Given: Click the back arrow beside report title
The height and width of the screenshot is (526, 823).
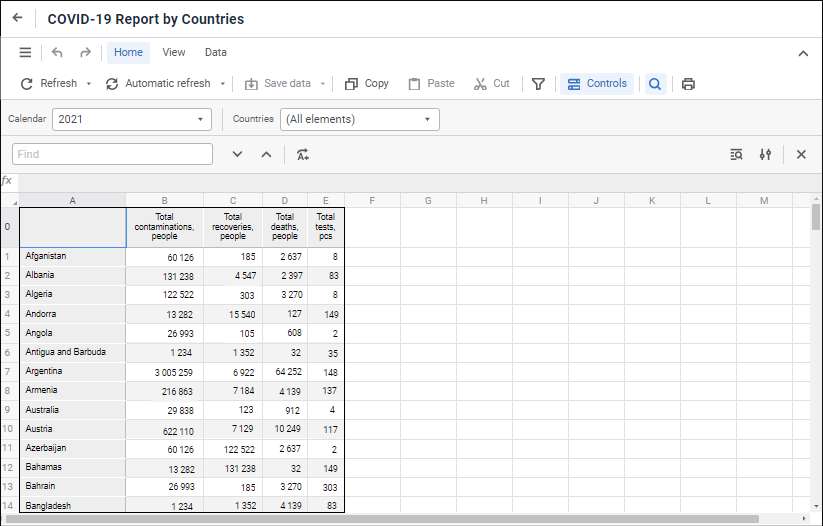Looking at the screenshot, I should tap(17, 18).
